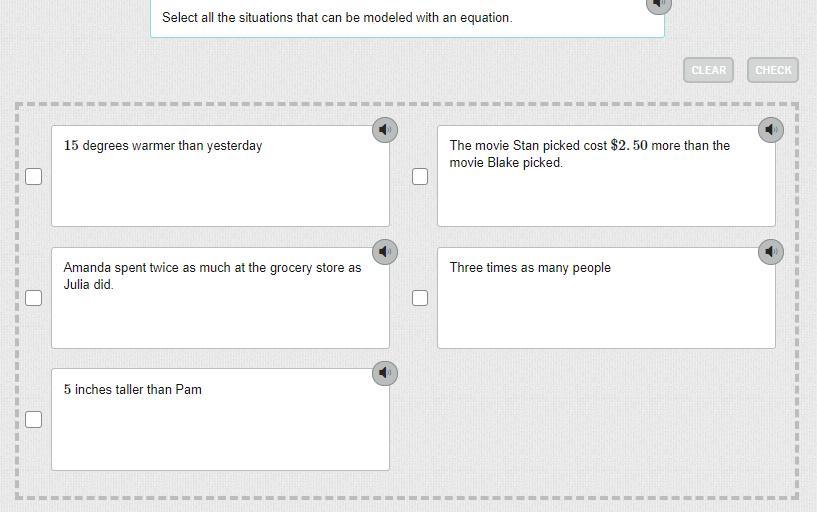Play audio for '15 degrees warmer' card
817x512 pixels.
pos(385,130)
